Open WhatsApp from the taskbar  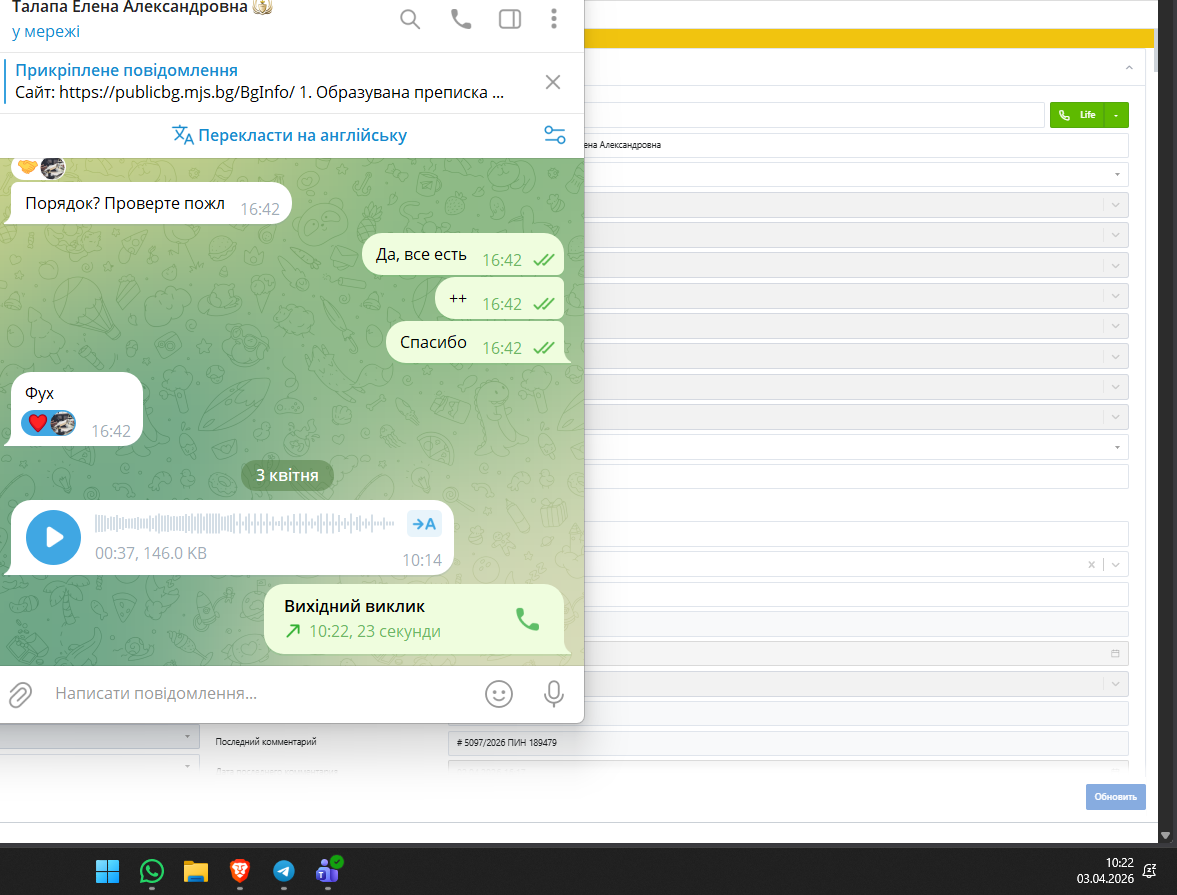(152, 871)
